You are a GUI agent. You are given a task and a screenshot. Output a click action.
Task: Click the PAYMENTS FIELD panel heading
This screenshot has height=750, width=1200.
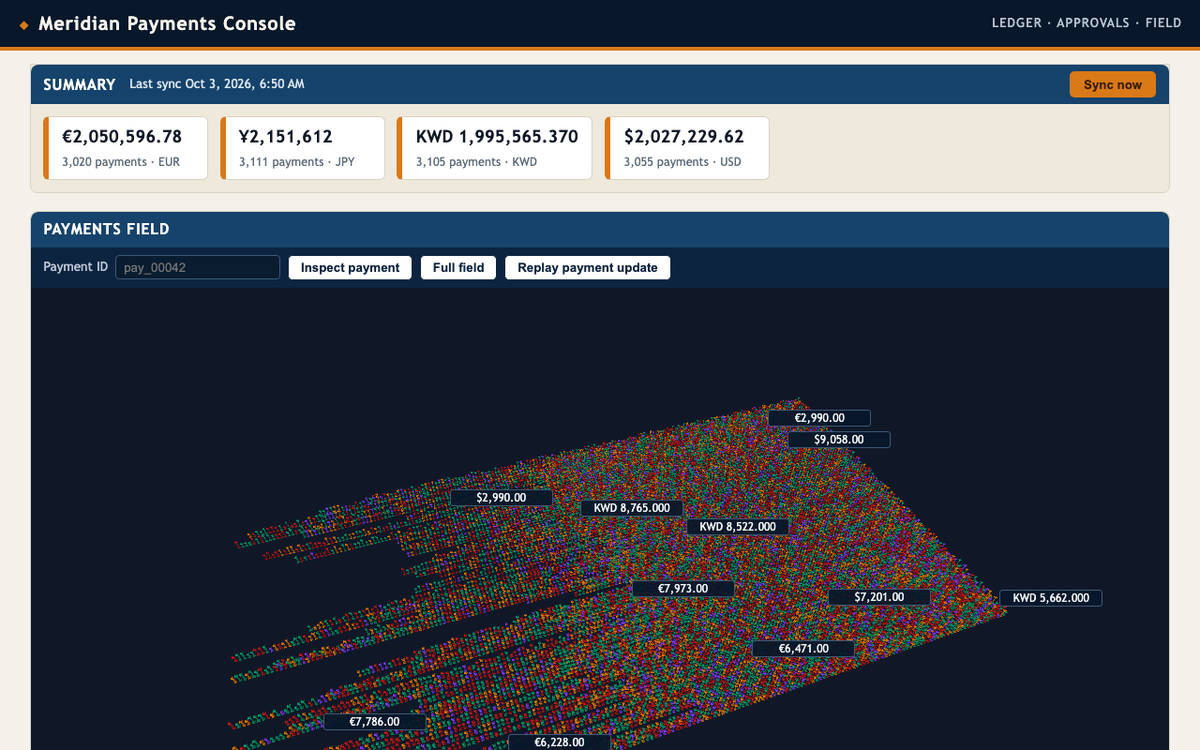pyautogui.click(x=106, y=229)
